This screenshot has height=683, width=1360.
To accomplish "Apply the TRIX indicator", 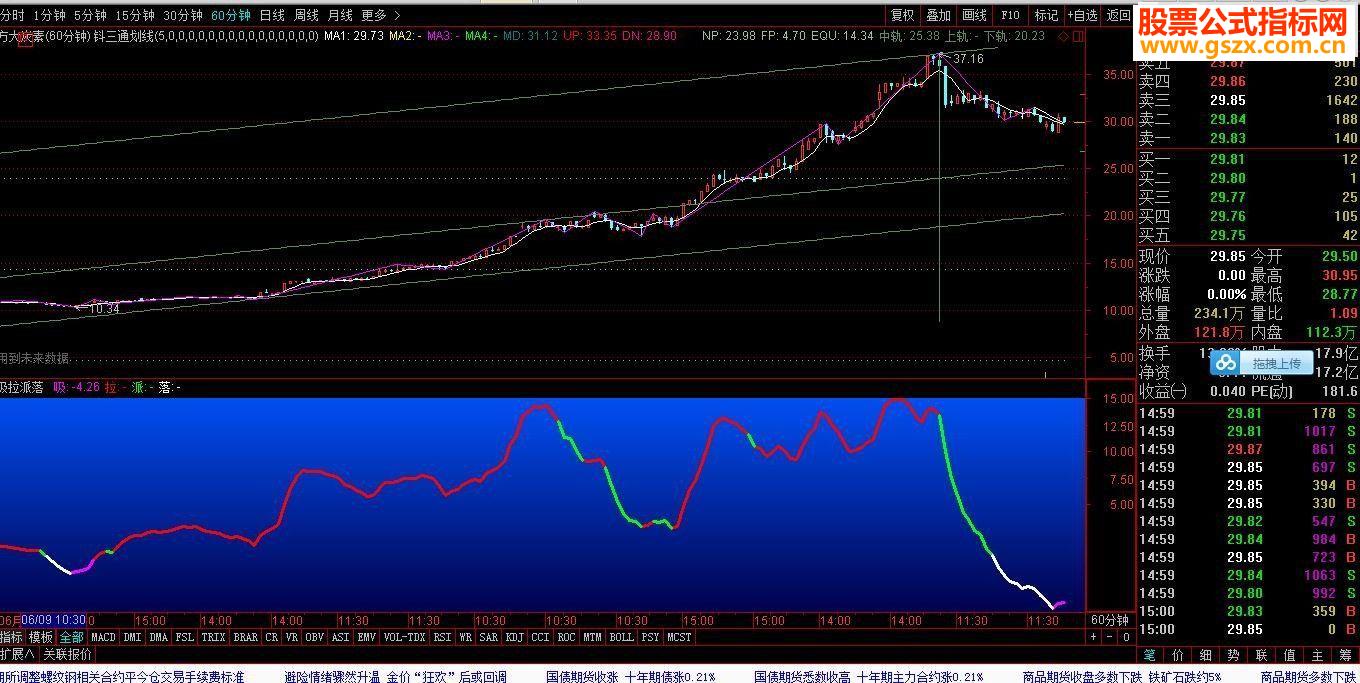I will (x=214, y=637).
